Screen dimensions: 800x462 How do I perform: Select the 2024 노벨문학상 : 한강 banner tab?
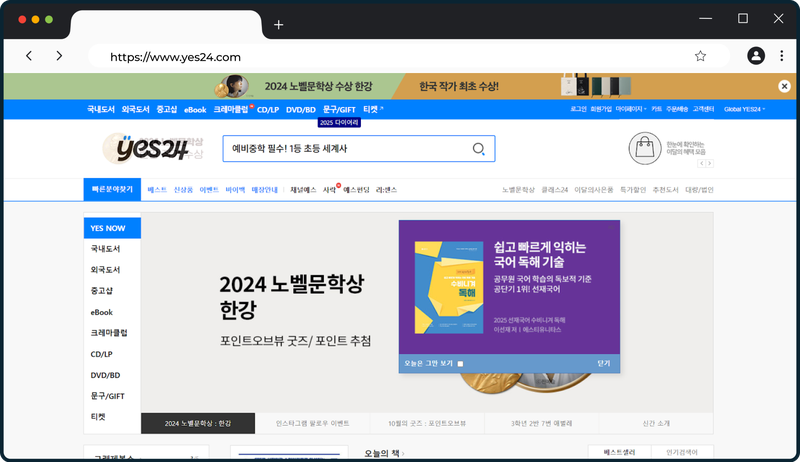point(198,423)
